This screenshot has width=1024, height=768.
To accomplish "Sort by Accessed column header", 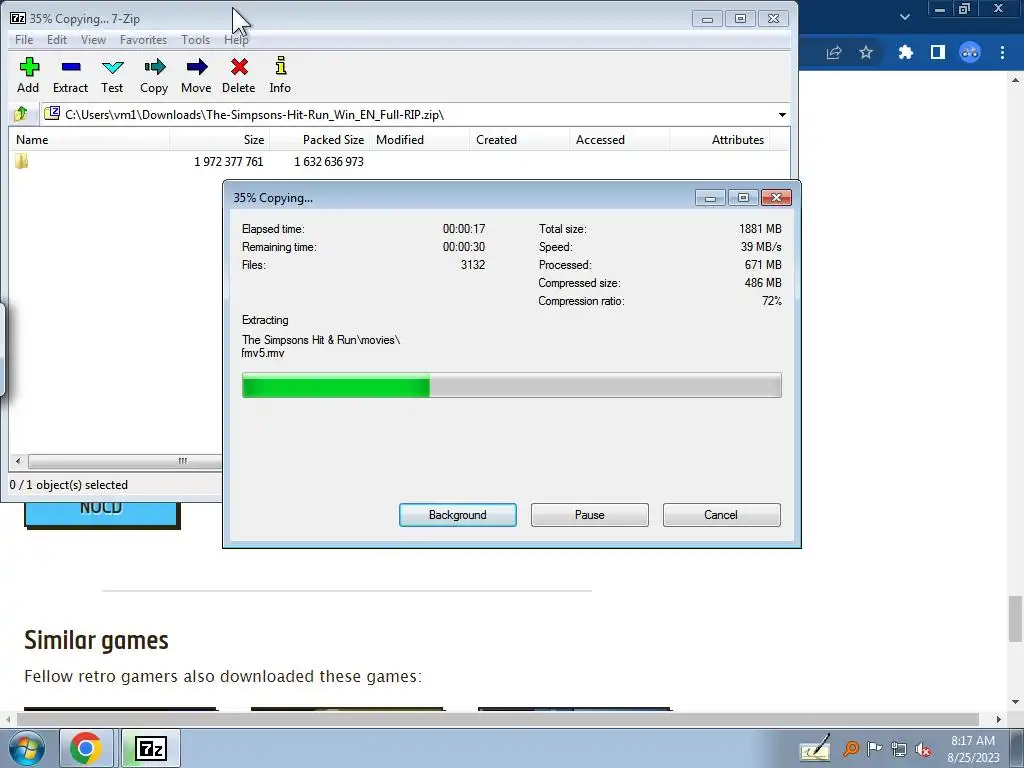I will pyautogui.click(x=619, y=140).
